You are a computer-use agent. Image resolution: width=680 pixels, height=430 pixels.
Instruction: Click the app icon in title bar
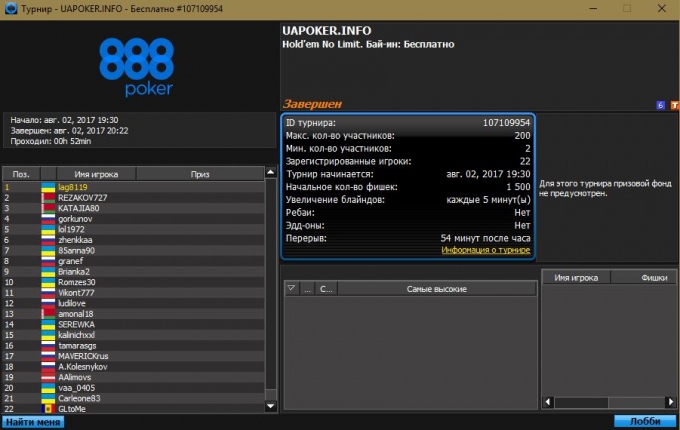10,8
